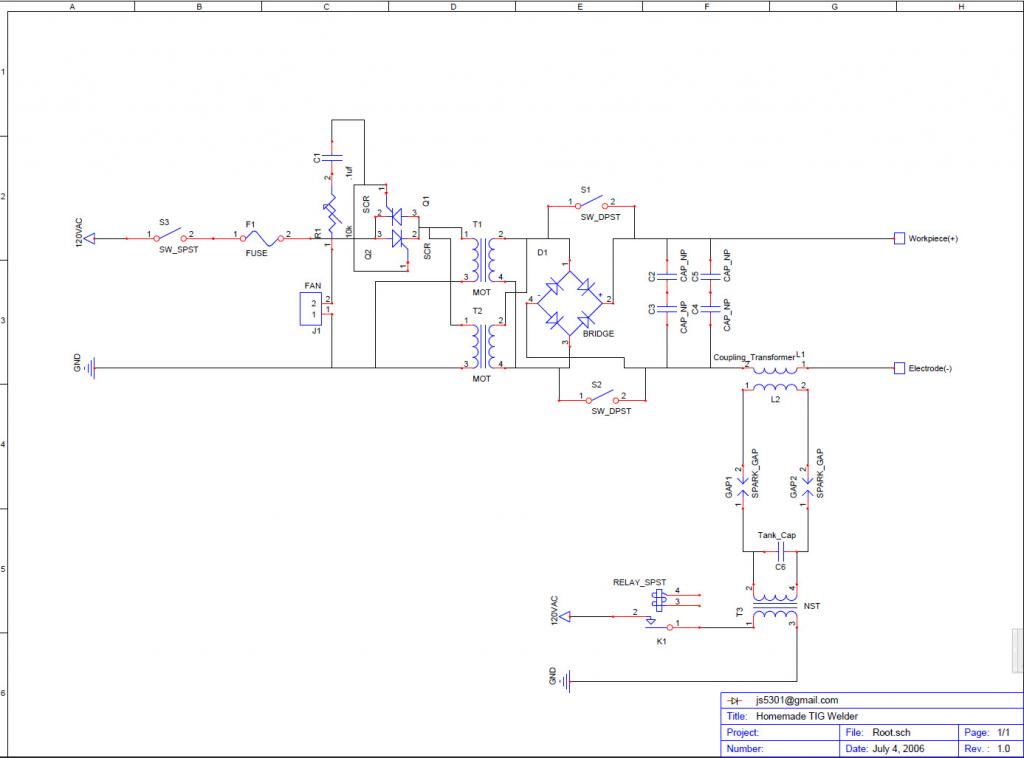Click column header A on the top ruler
The width and height of the screenshot is (1024, 758).
pyautogui.click(x=72, y=7)
